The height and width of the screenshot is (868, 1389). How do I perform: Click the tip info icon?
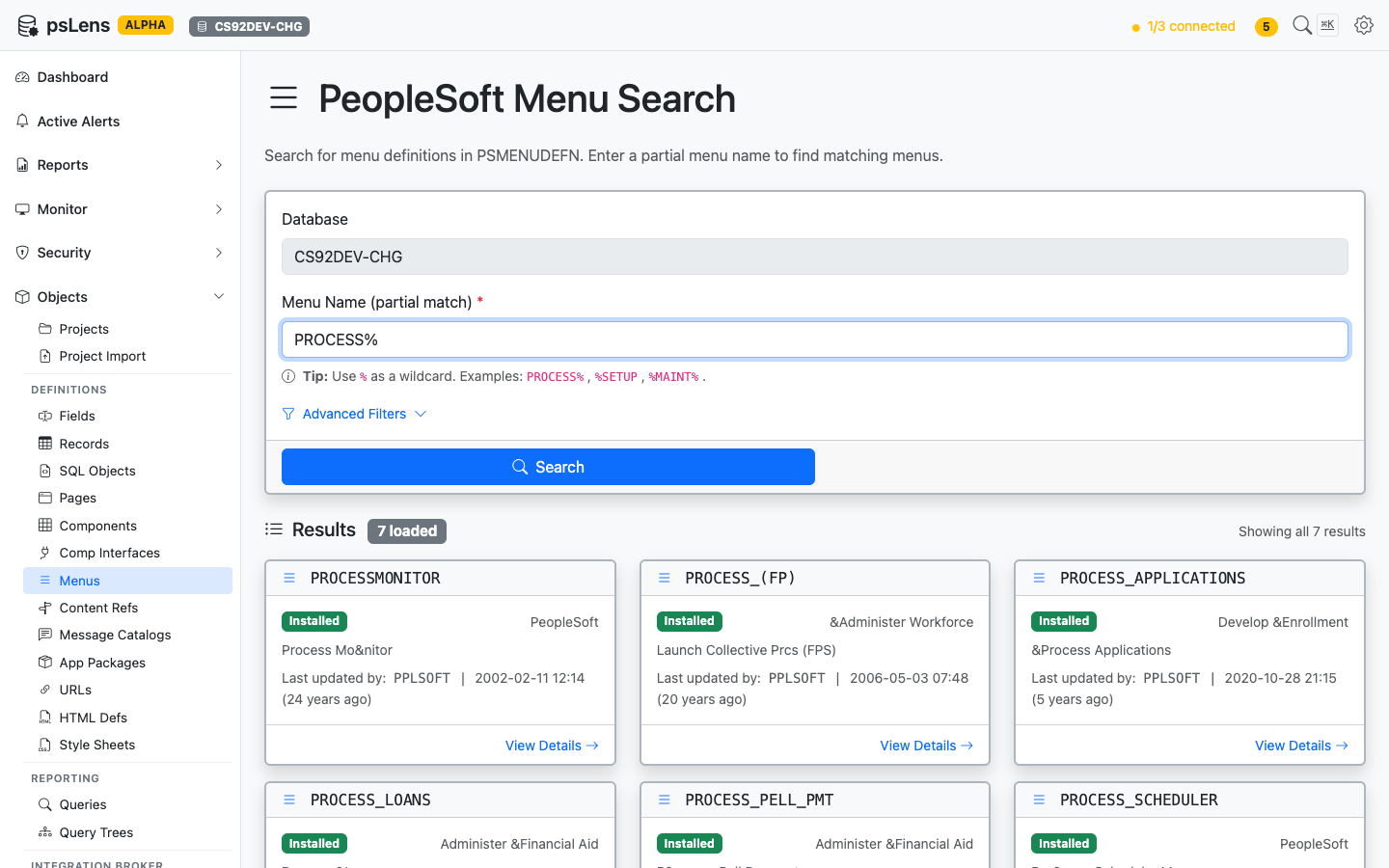(288, 376)
